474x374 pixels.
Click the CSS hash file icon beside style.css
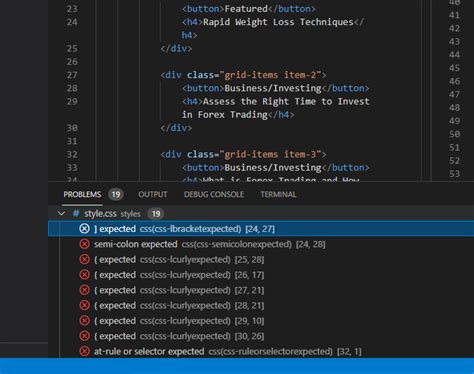pos(76,214)
